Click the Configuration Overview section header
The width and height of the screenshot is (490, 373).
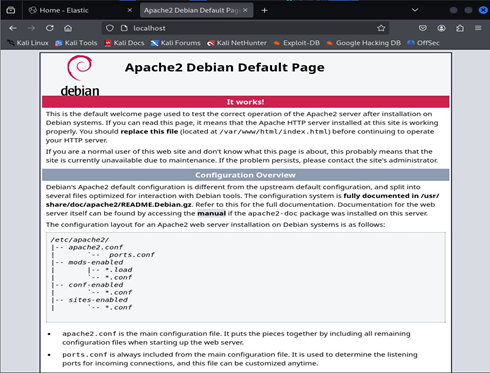click(246, 175)
